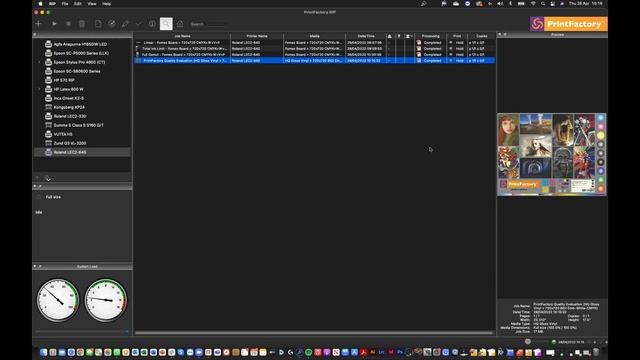Click the blank document toolbar icon
The width and height of the screenshot is (640, 360).
point(98,24)
